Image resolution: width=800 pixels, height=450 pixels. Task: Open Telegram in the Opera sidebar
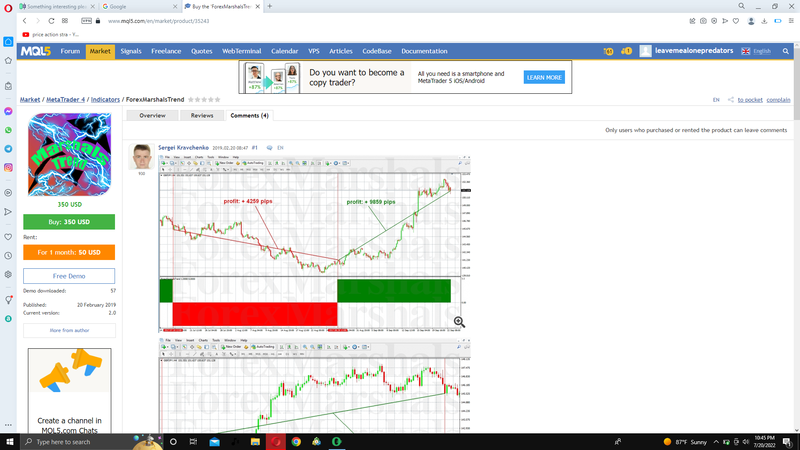click(8, 149)
